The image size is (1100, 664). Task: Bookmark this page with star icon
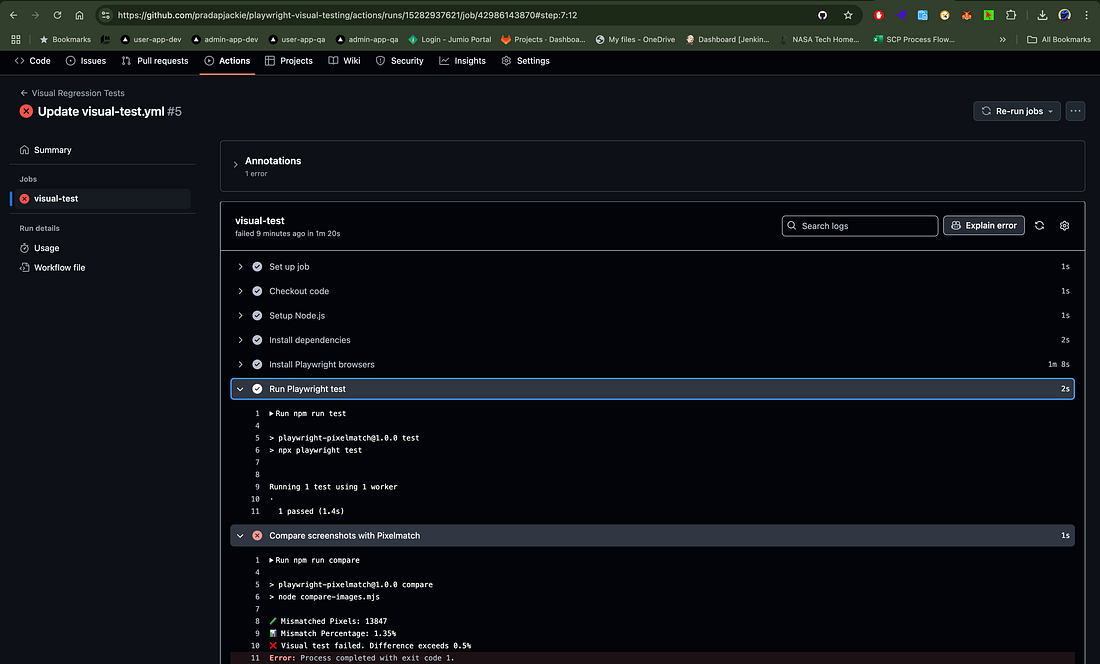pos(847,15)
